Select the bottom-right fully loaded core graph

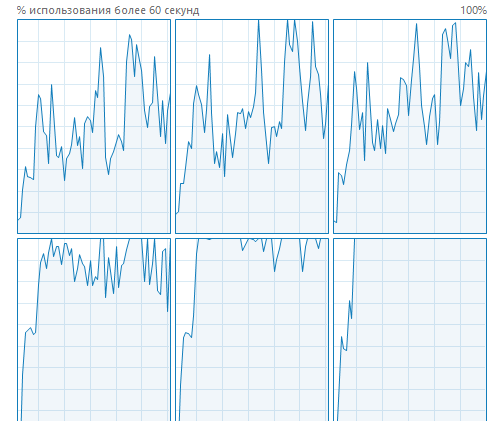point(410,330)
